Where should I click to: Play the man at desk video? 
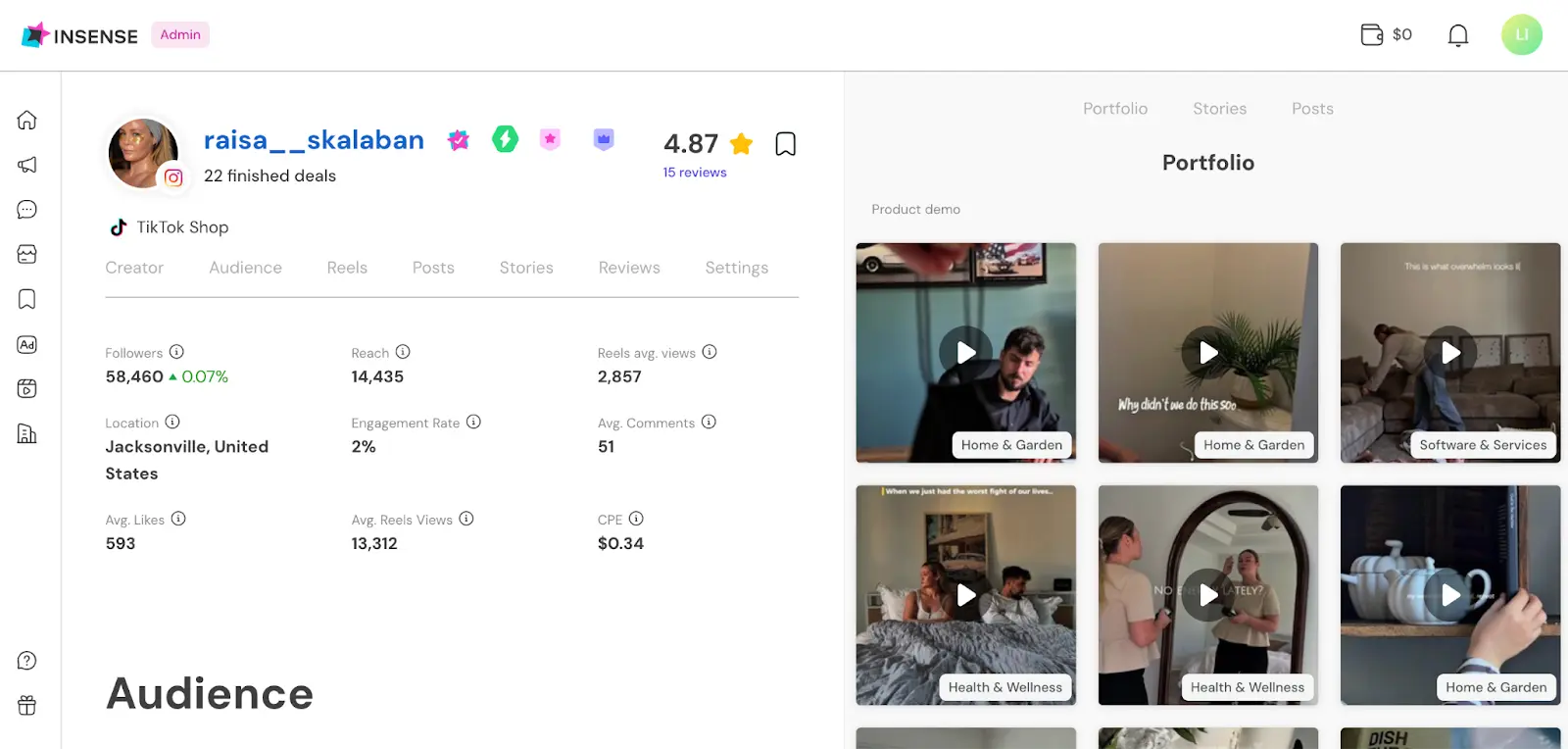(966, 353)
